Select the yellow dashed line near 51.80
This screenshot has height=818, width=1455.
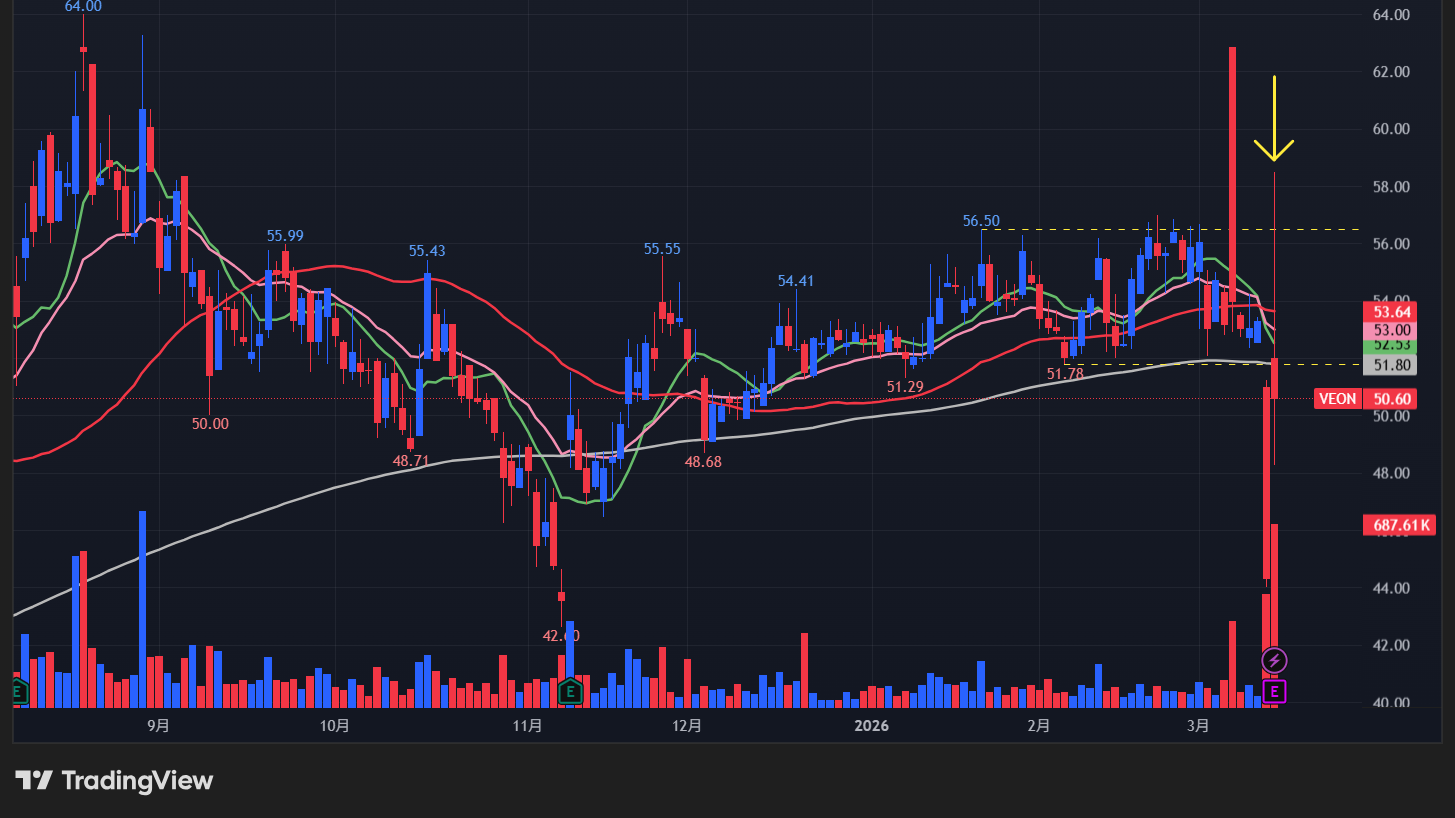pos(1150,363)
